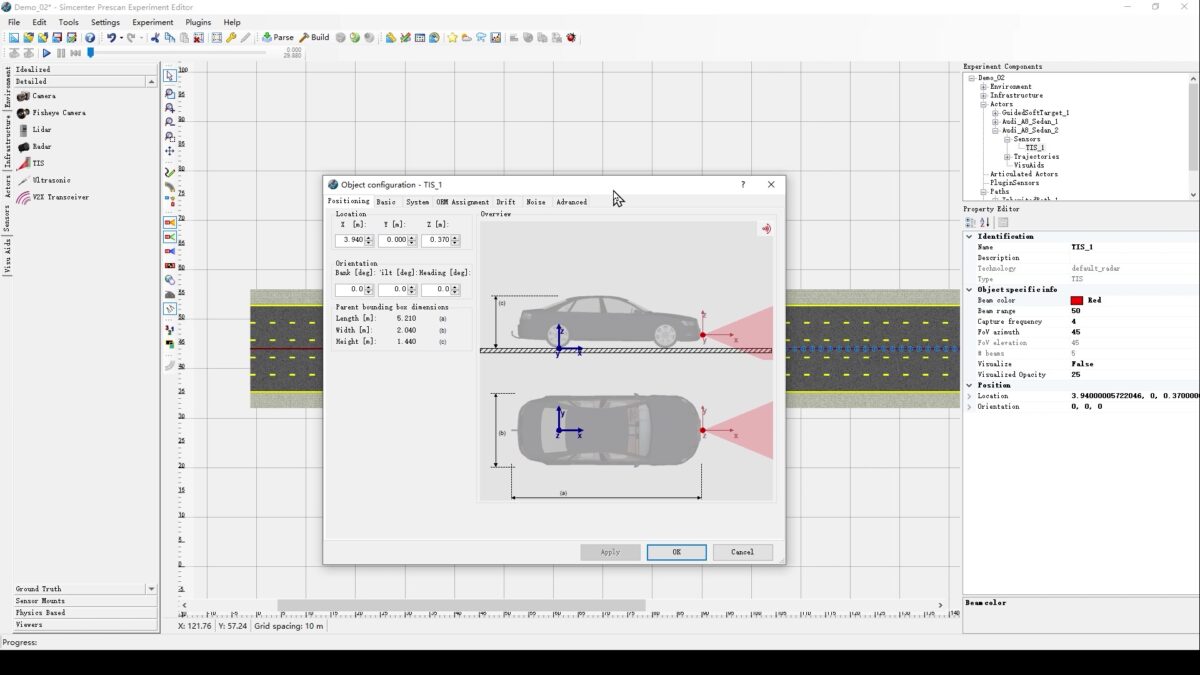This screenshot has height=675, width=1200.
Task: Choose the Lidar sensor item
Action: point(34,130)
